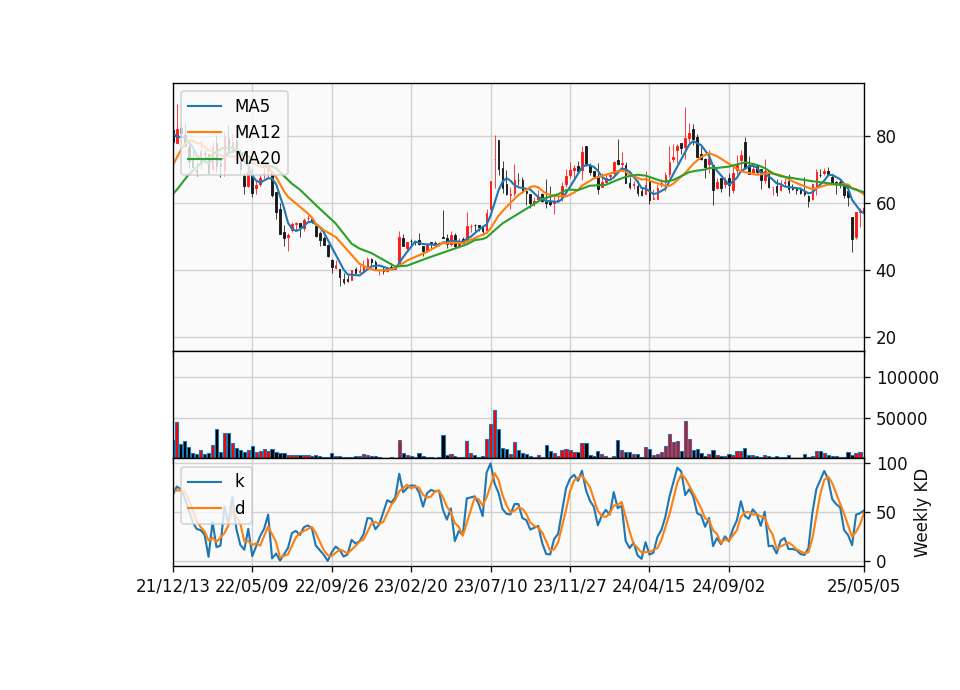Click the volume axis value 100000
The height and width of the screenshot is (690, 960).
pos(907,378)
